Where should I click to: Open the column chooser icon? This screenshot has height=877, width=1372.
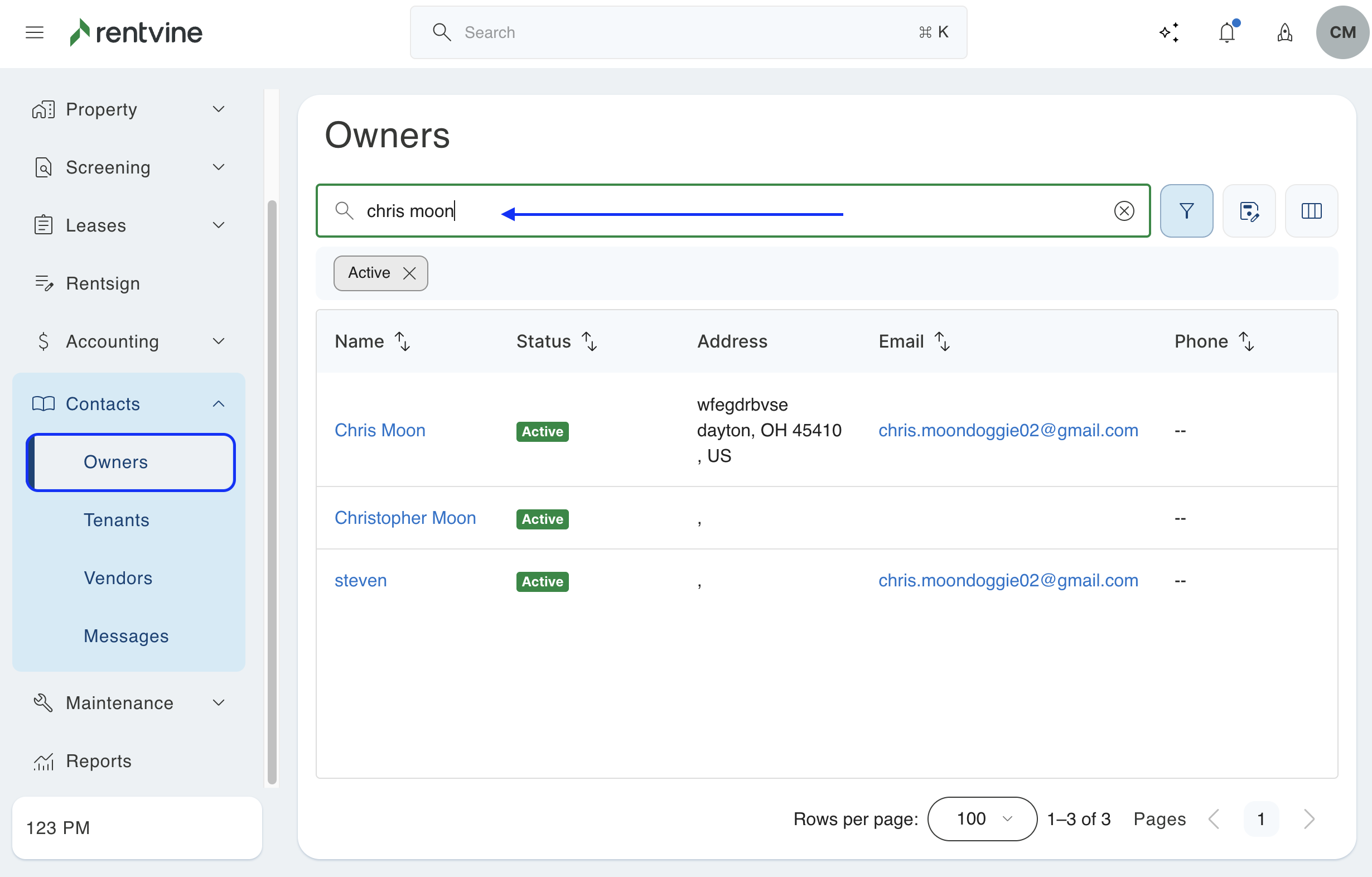pyautogui.click(x=1311, y=211)
